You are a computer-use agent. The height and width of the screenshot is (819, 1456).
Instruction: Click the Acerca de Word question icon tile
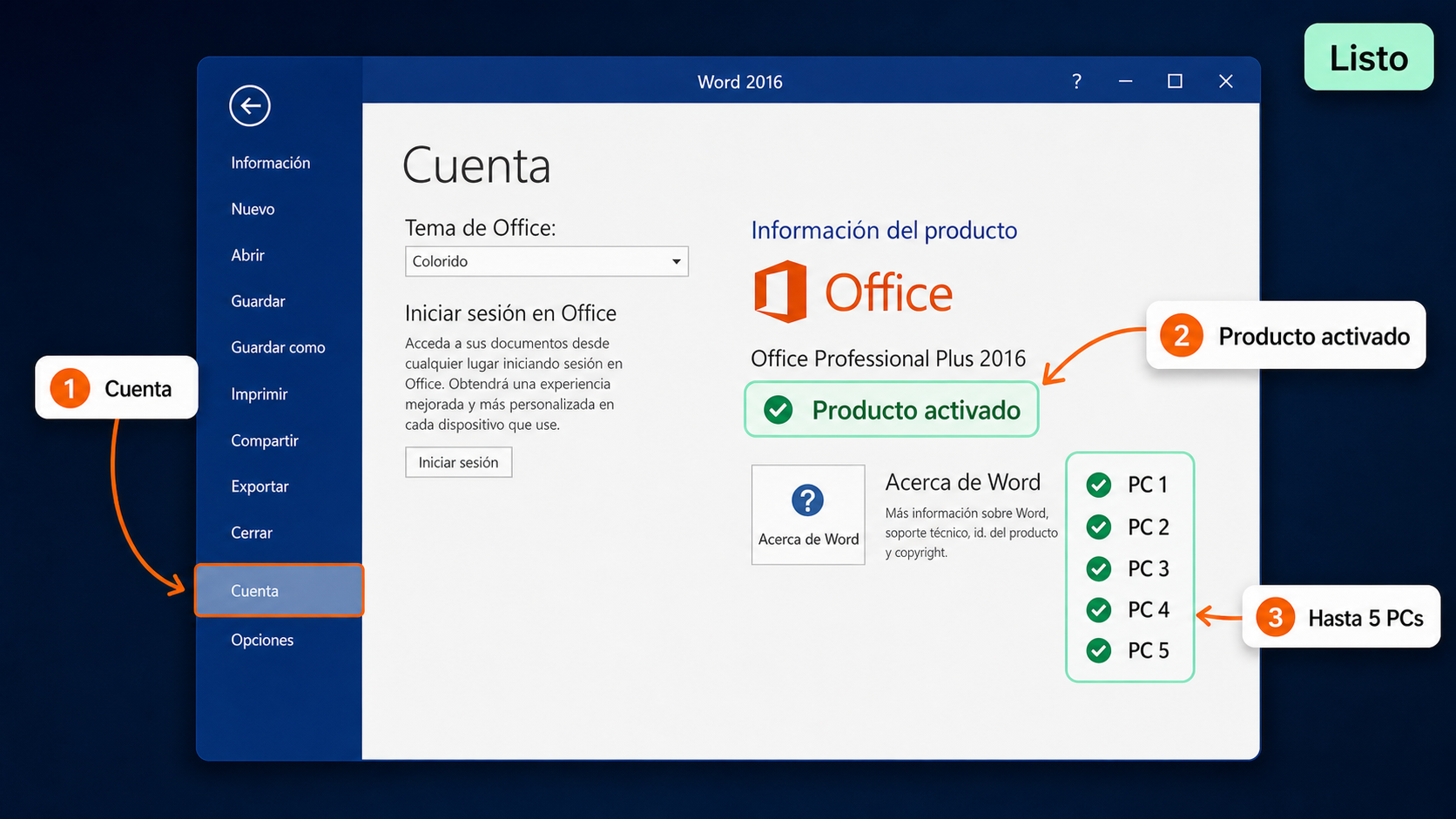click(x=808, y=514)
